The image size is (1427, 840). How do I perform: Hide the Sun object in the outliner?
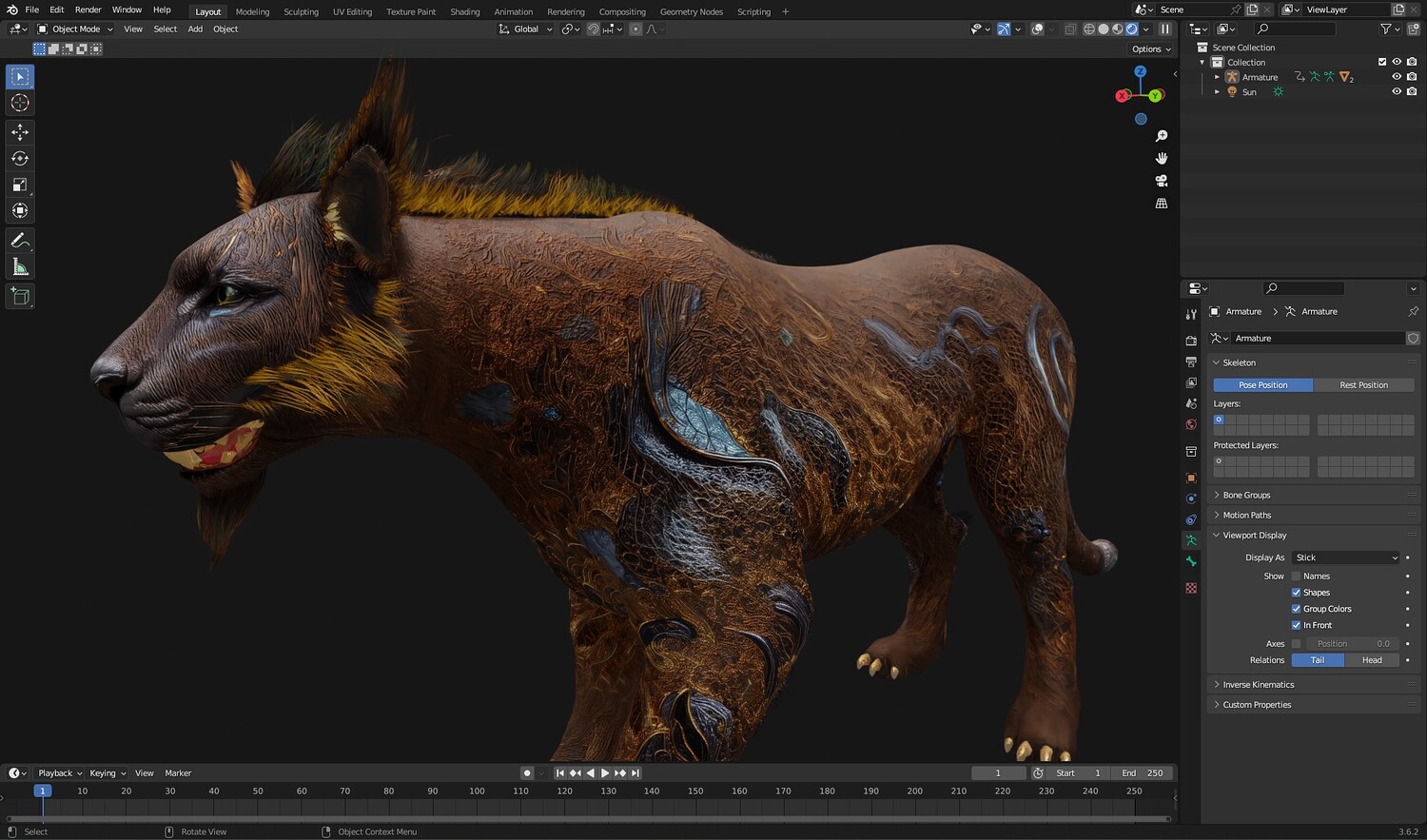coord(1397,92)
